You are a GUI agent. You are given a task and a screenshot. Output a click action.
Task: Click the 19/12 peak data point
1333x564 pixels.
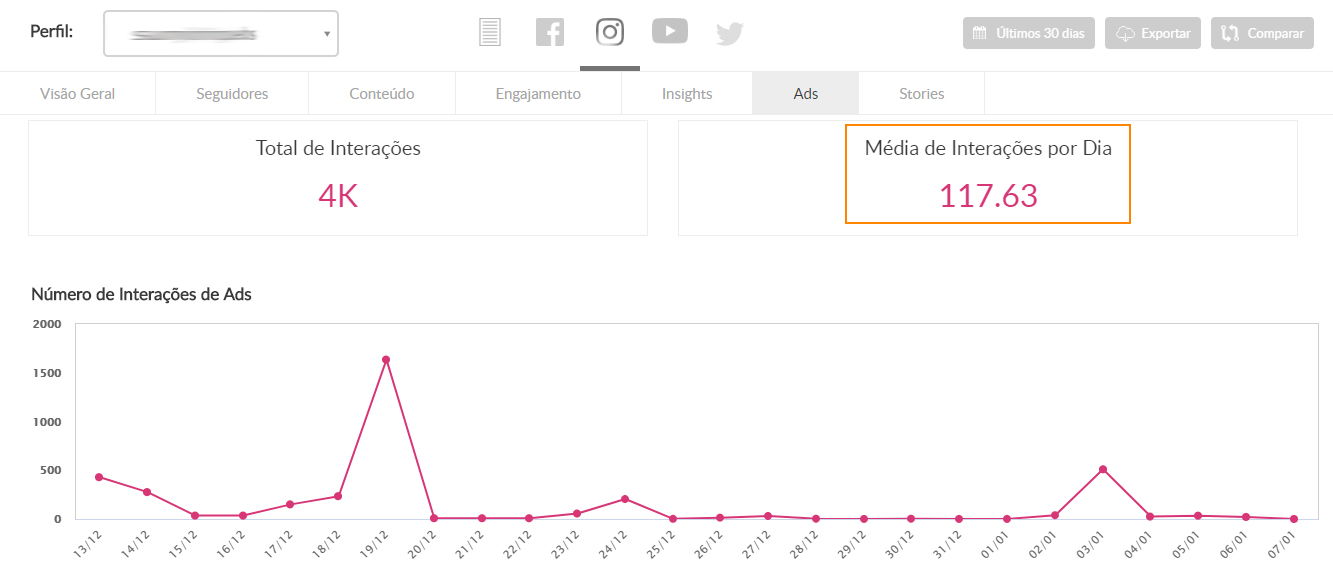386,360
